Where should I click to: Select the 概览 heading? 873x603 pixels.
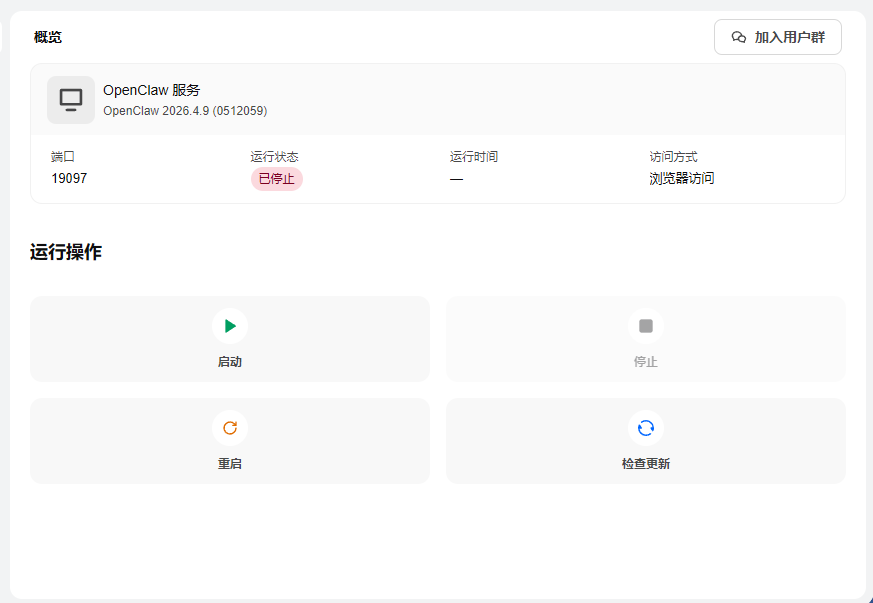(x=48, y=37)
